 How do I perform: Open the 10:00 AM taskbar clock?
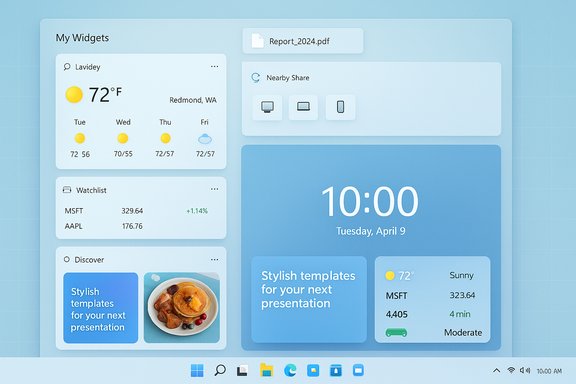(549, 371)
